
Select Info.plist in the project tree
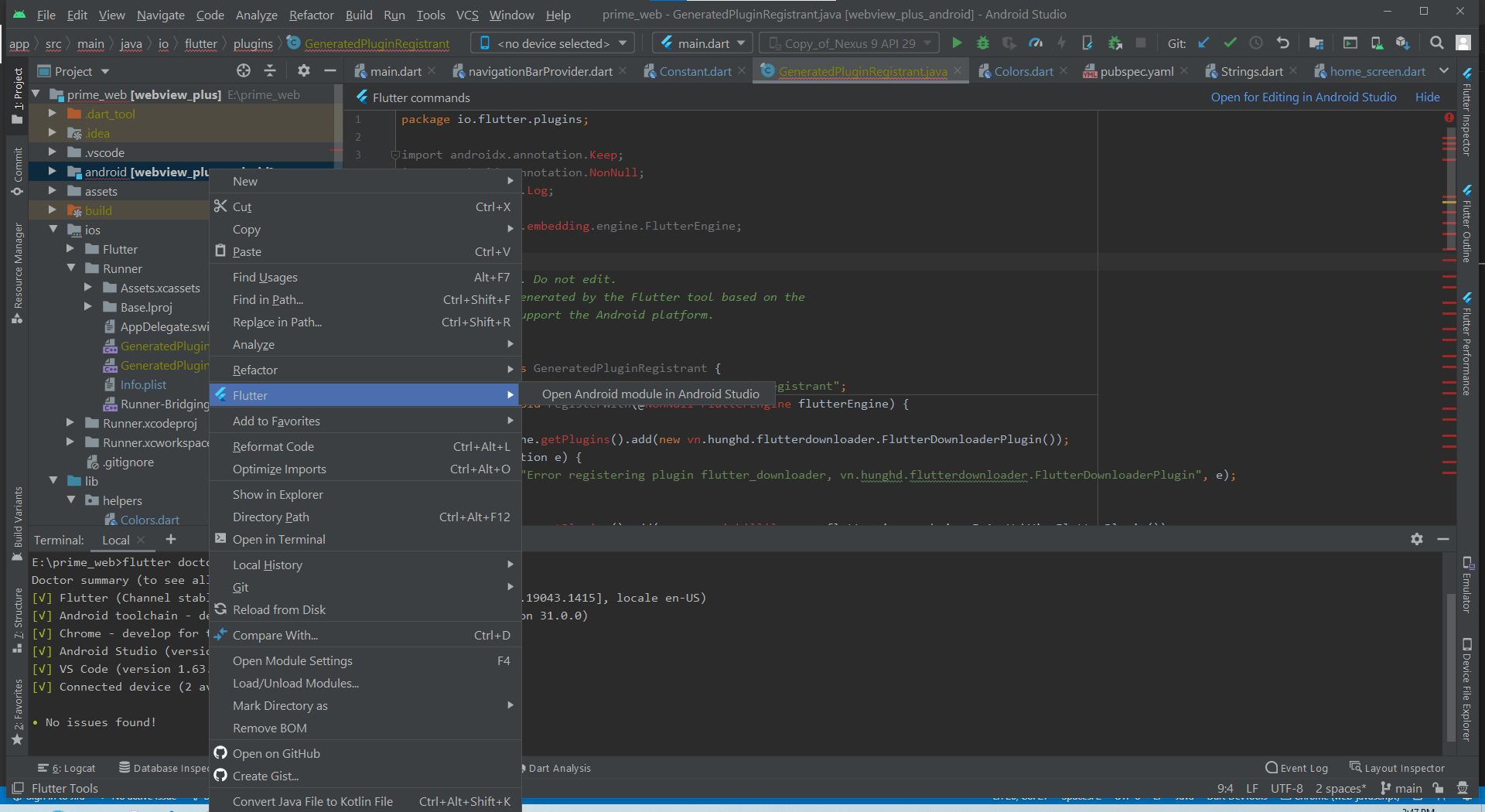pos(143,384)
